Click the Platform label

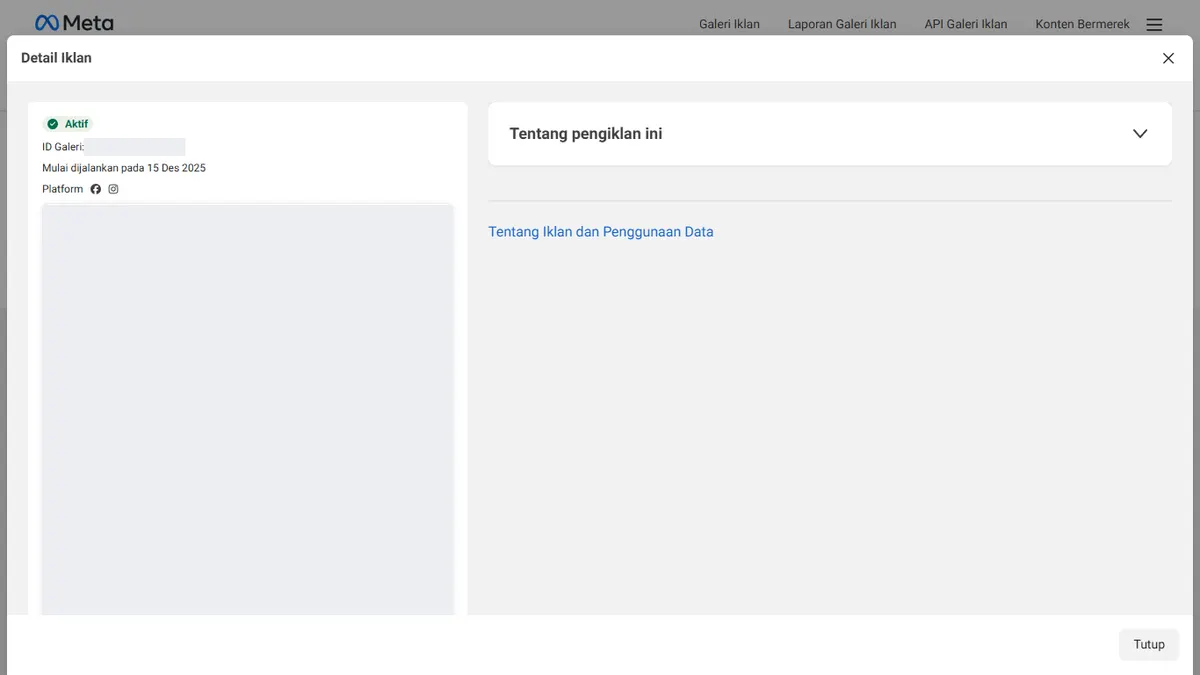pos(62,189)
